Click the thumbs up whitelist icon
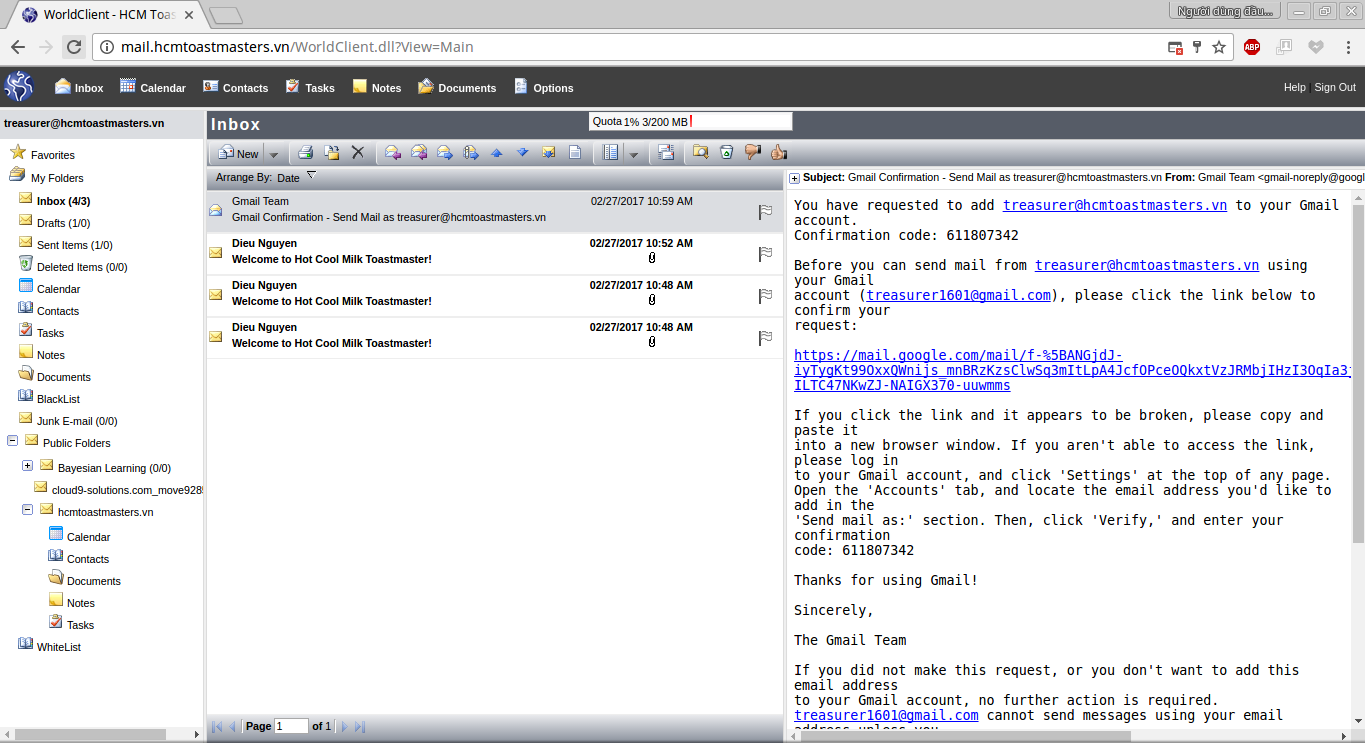Image resolution: width=1365 pixels, height=743 pixels. pyautogui.click(x=779, y=153)
